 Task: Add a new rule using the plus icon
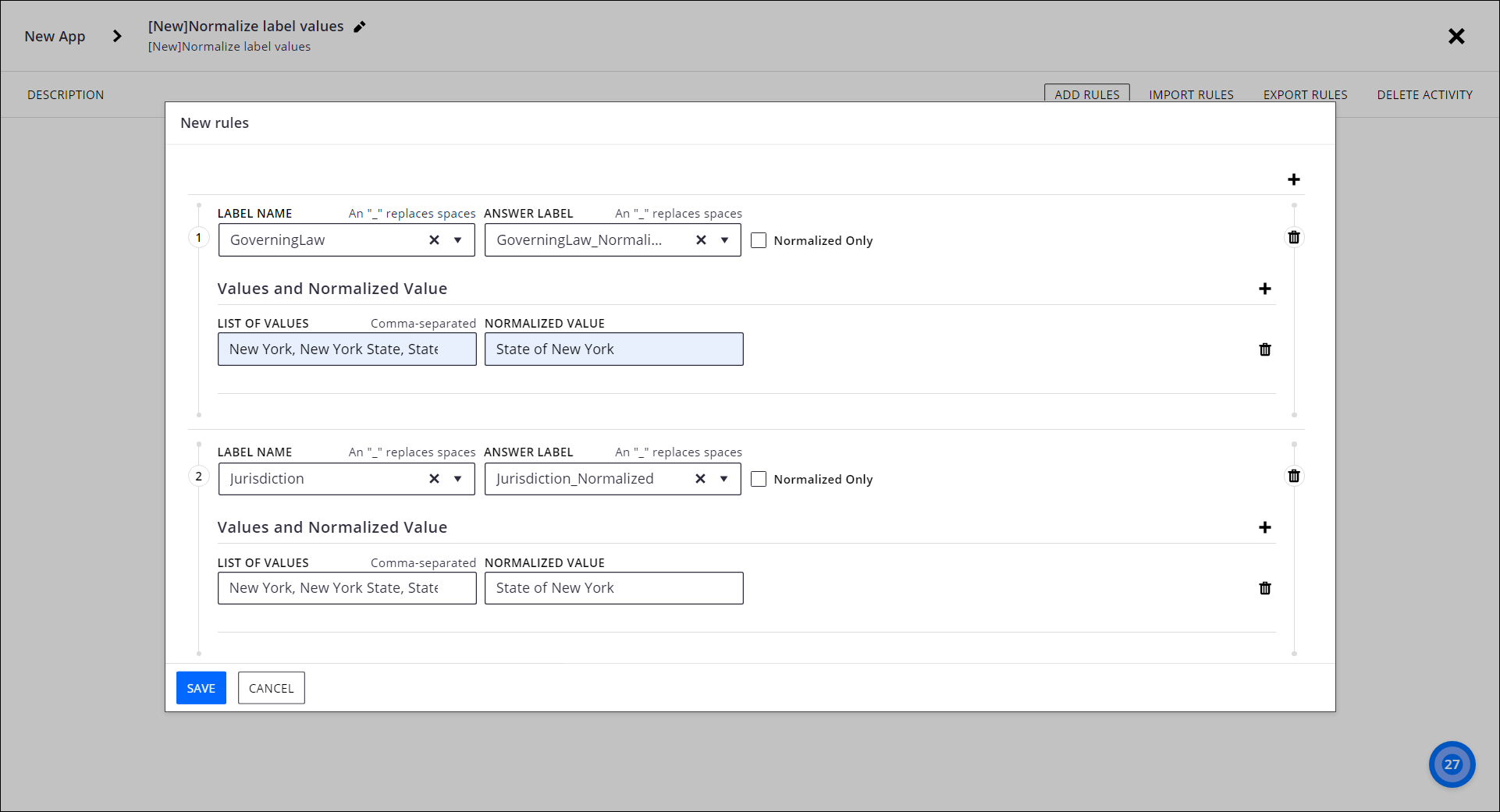(x=1293, y=179)
